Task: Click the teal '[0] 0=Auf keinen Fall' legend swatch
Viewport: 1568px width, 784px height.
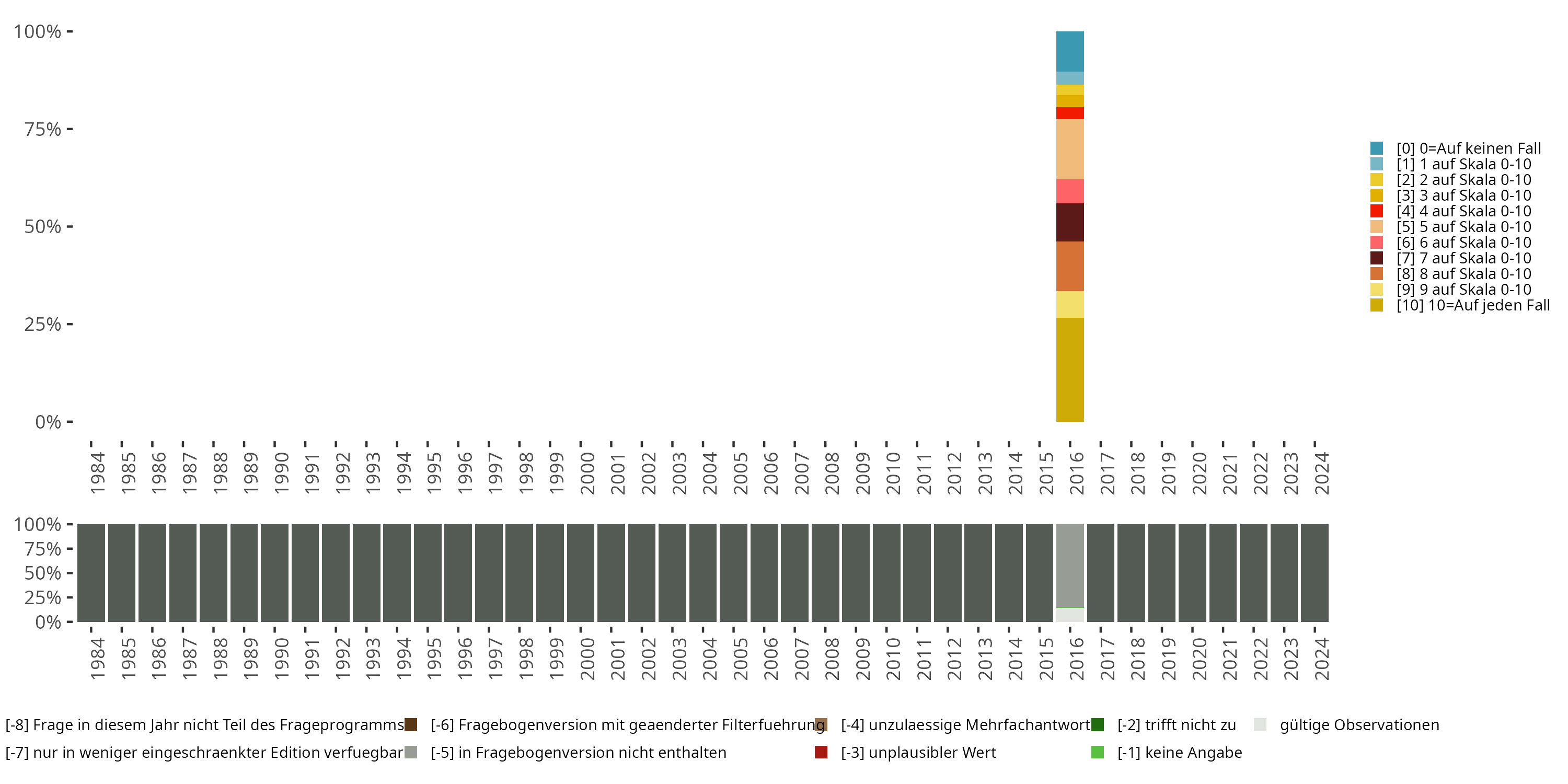Action: tap(1376, 148)
